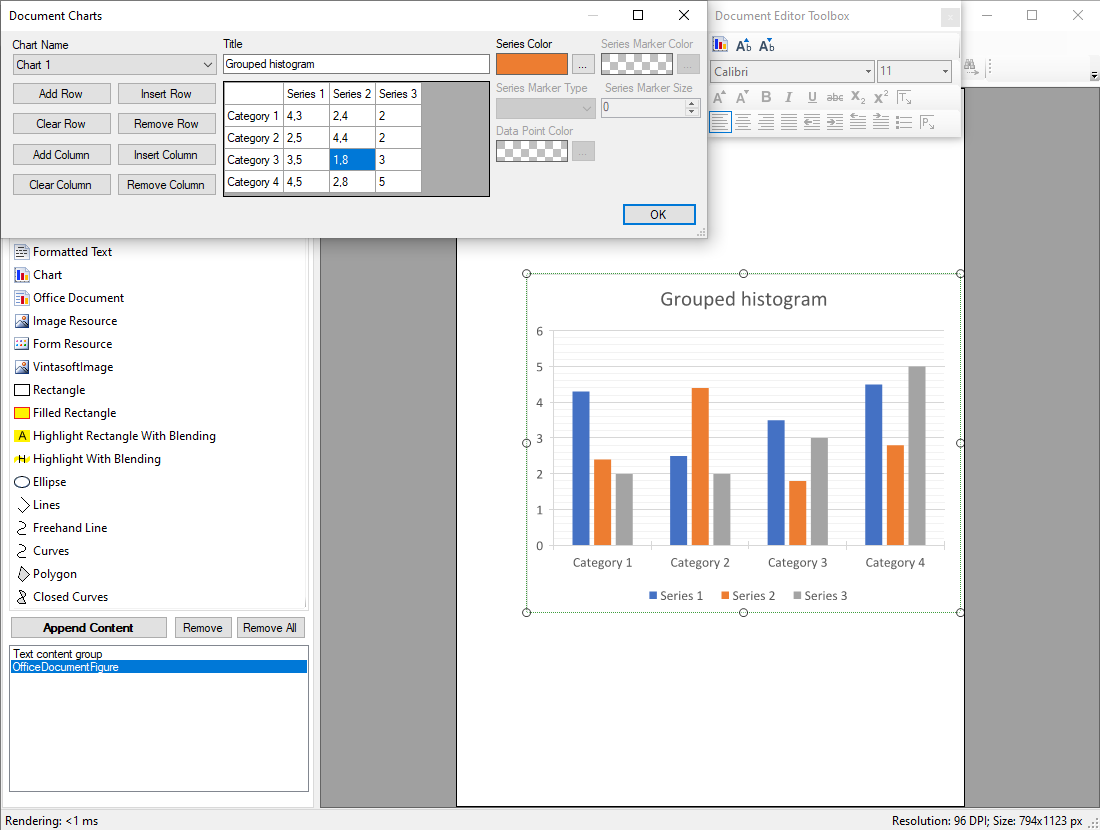The height and width of the screenshot is (830, 1100).
Task: Click the chart icon in Document Editor Toolbox
Action: click(x=720, y=45)
